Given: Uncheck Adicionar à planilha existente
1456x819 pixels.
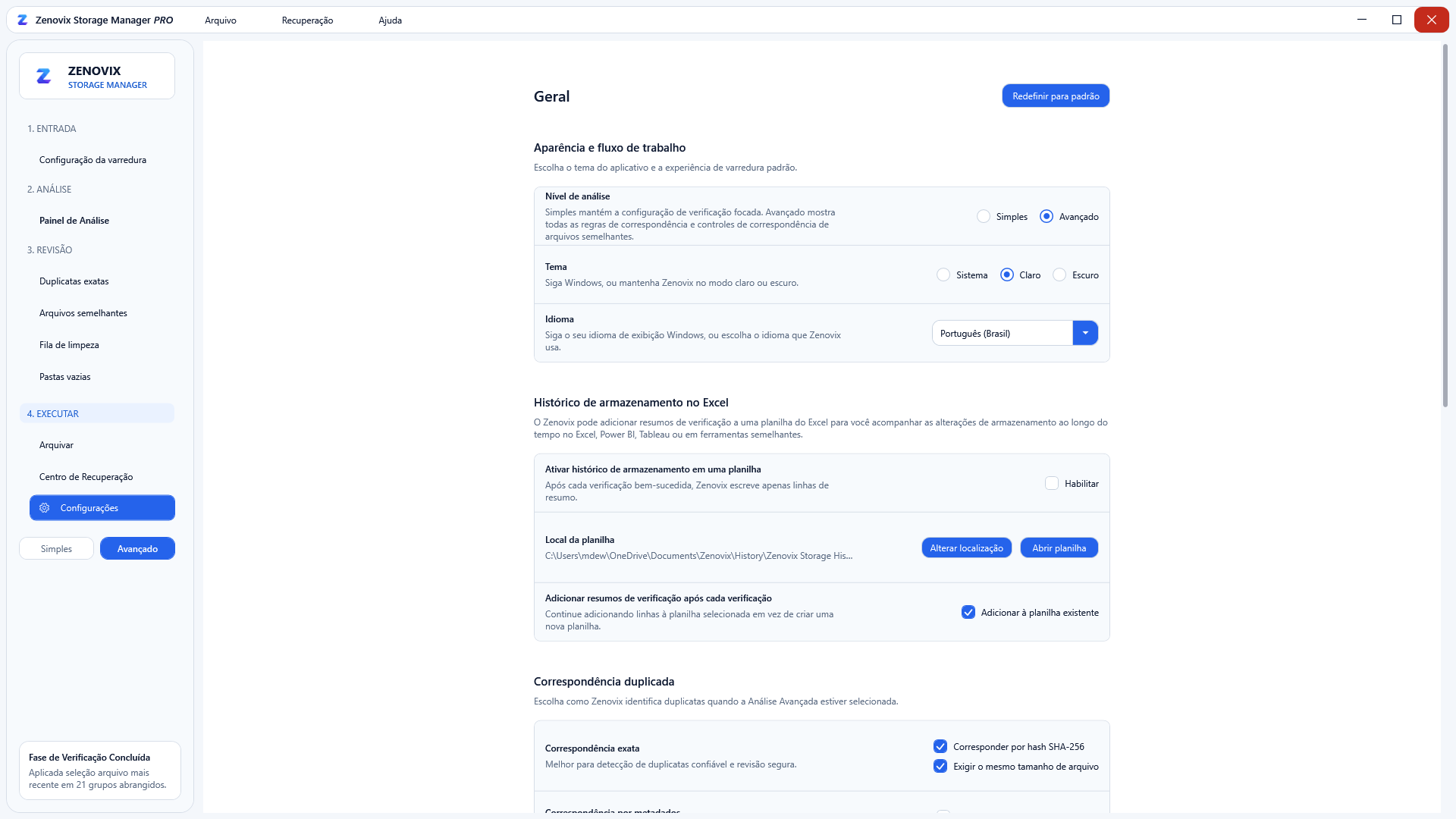Looking at the screenshot, I should [x=968, y=613].
